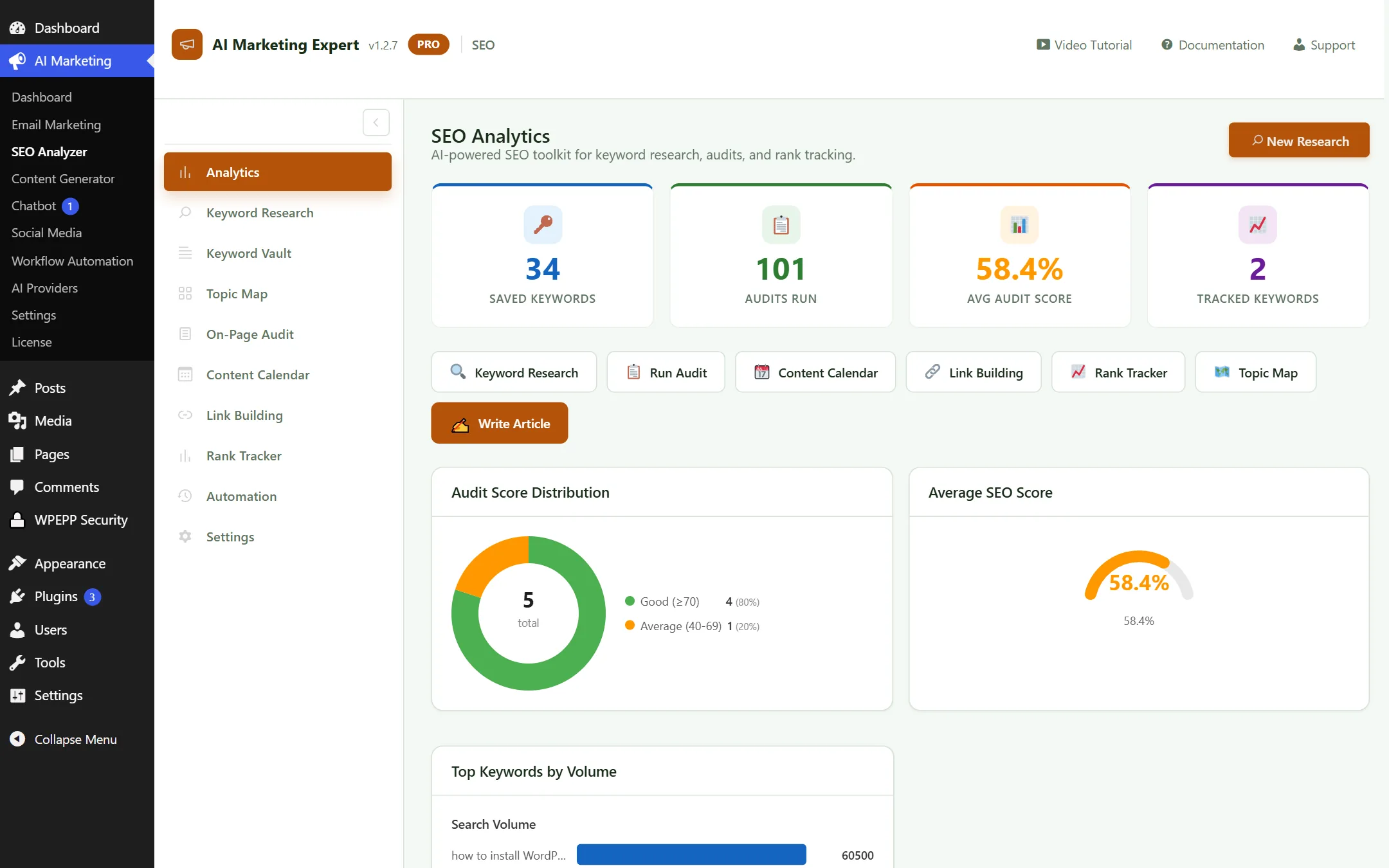The image size is (1389, 868).
Task: Click the WPEPP Security lock icon
Action: (x=17, y=520)
